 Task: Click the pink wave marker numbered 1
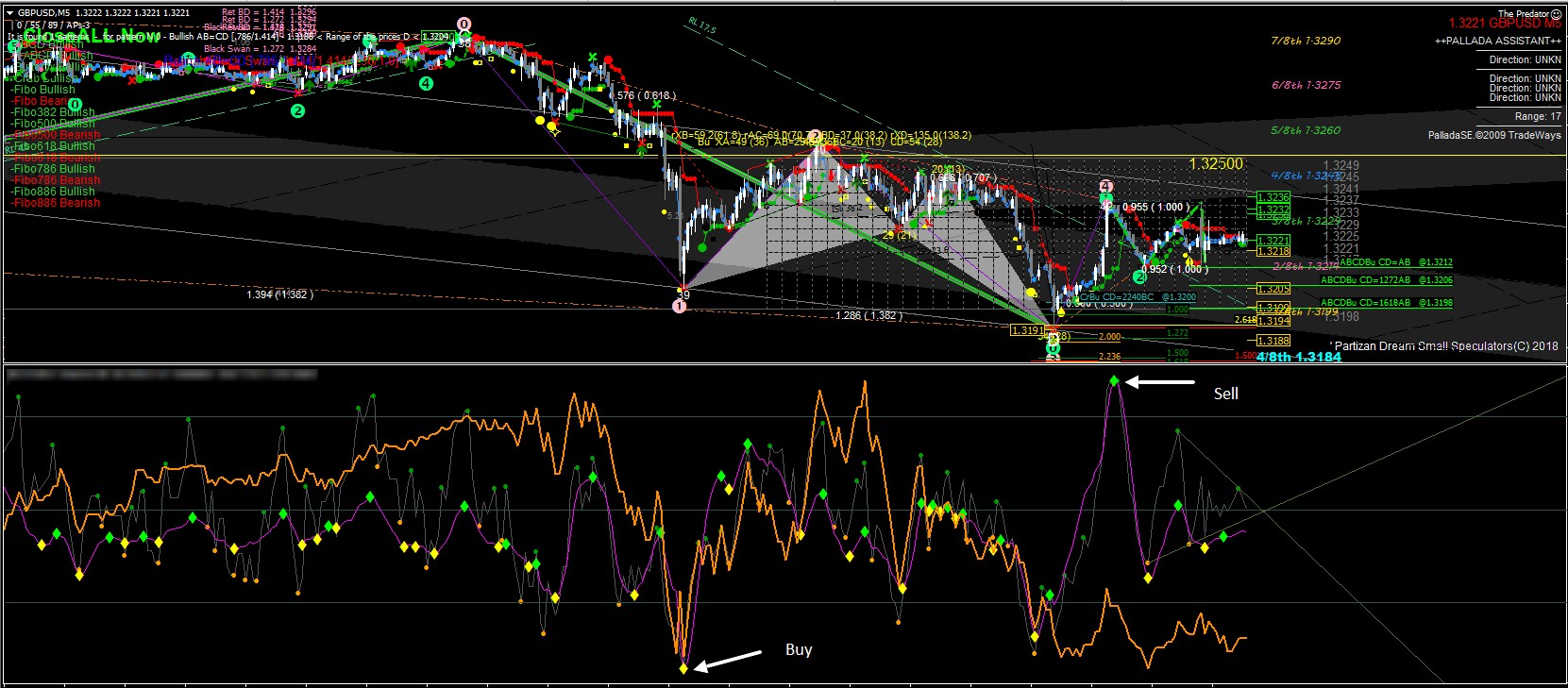pyautogui.click(x=679, y=307)
